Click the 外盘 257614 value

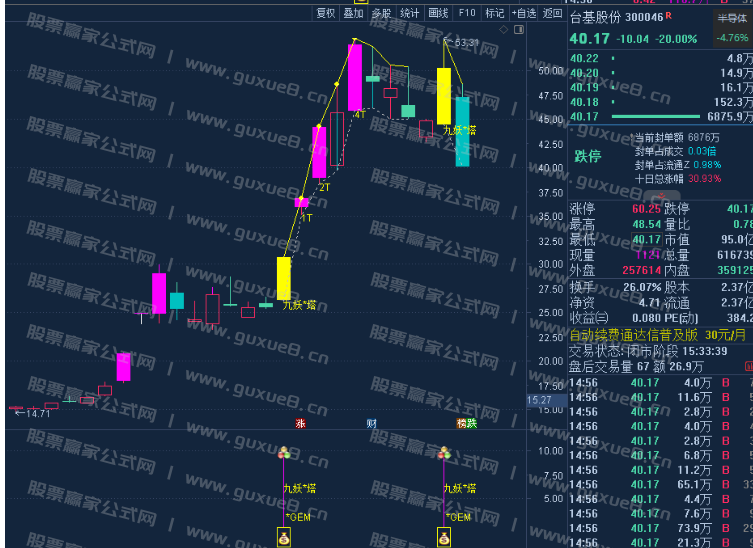point(642,270)
